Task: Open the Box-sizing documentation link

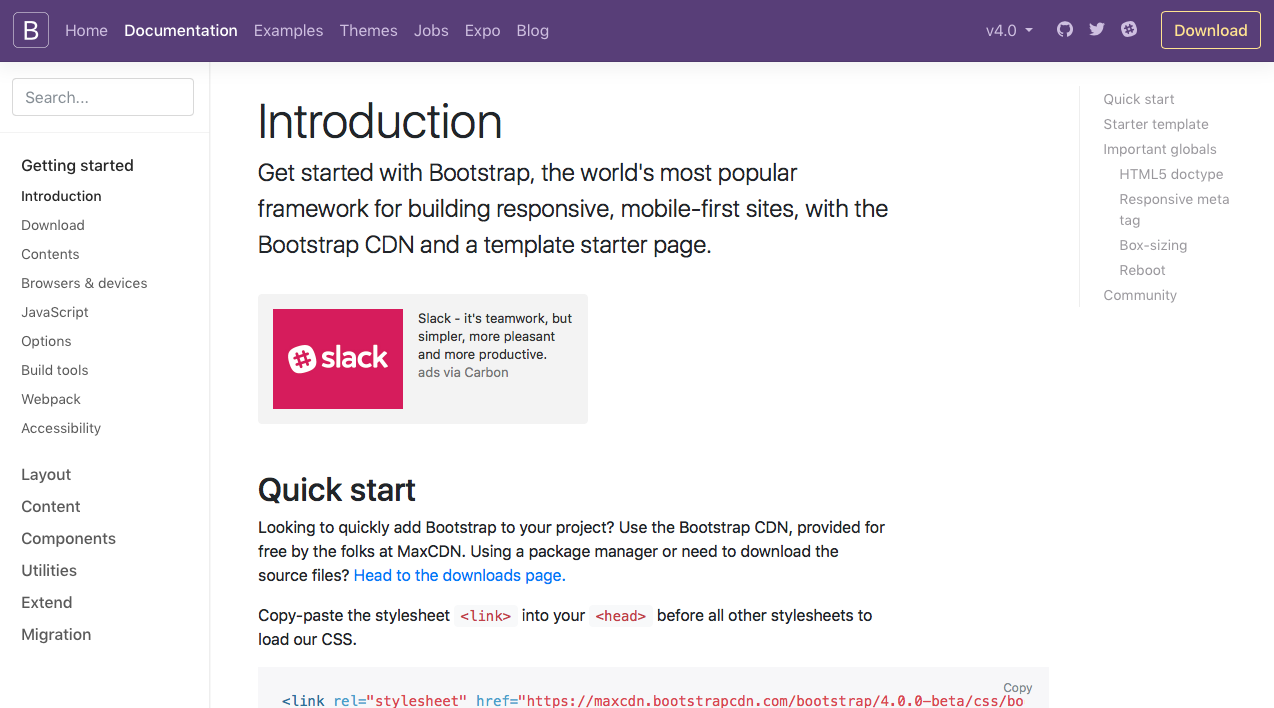Action: pos(1153,245)
